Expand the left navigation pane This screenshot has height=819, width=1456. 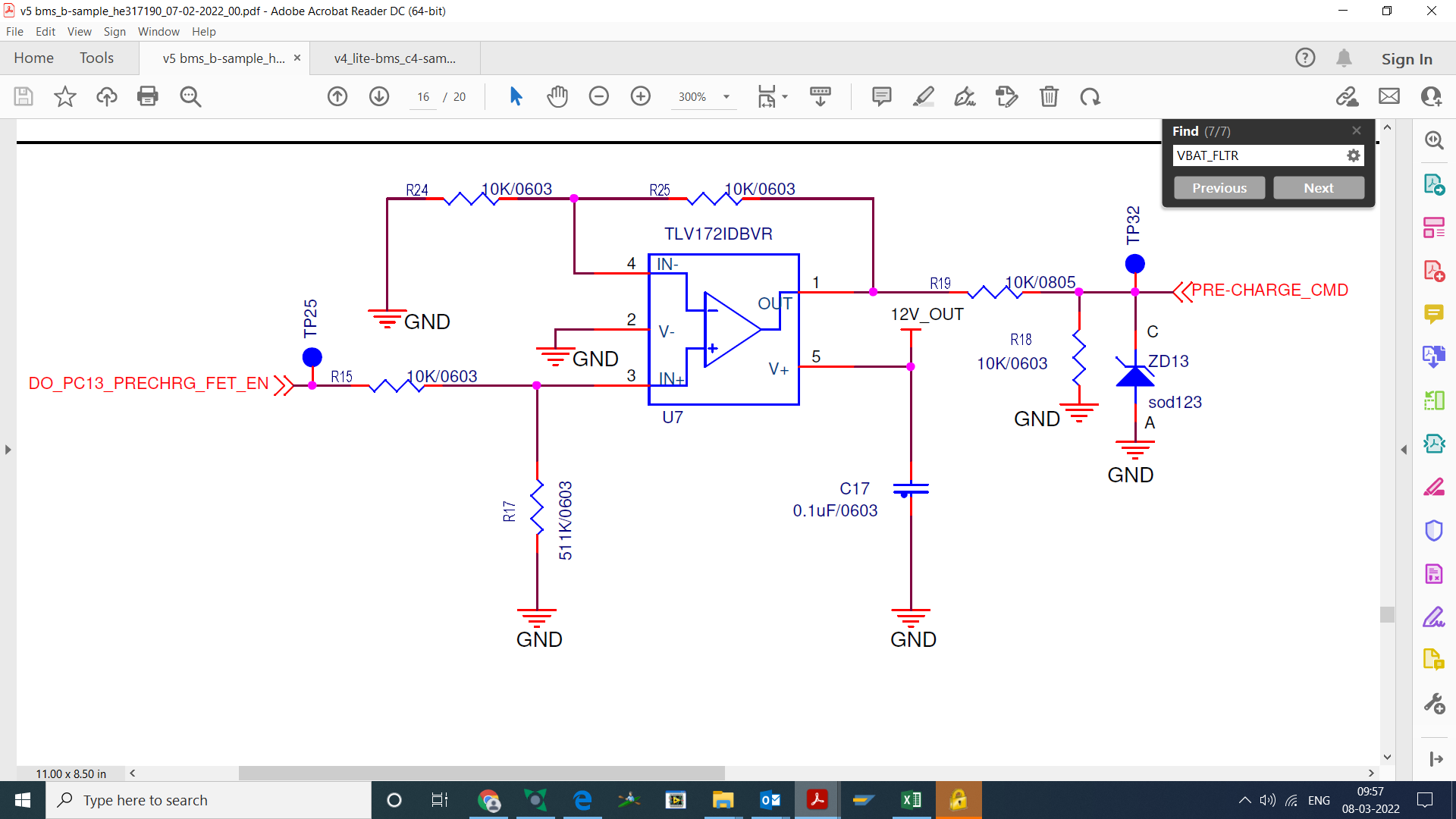coord(8,450)
